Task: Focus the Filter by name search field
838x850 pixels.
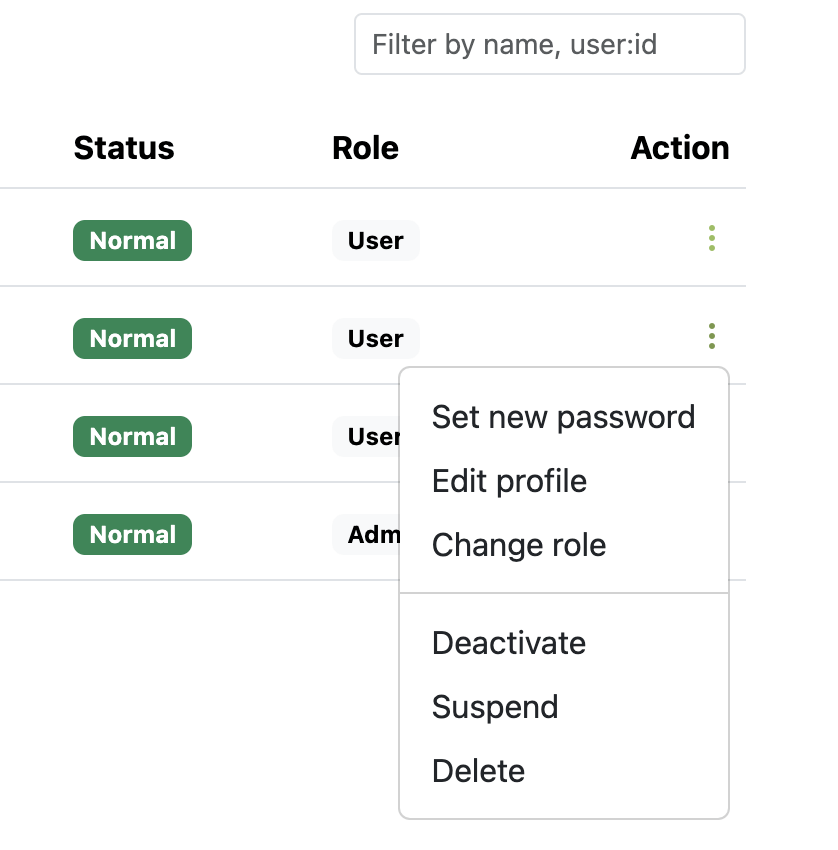Action: point(549,44)
